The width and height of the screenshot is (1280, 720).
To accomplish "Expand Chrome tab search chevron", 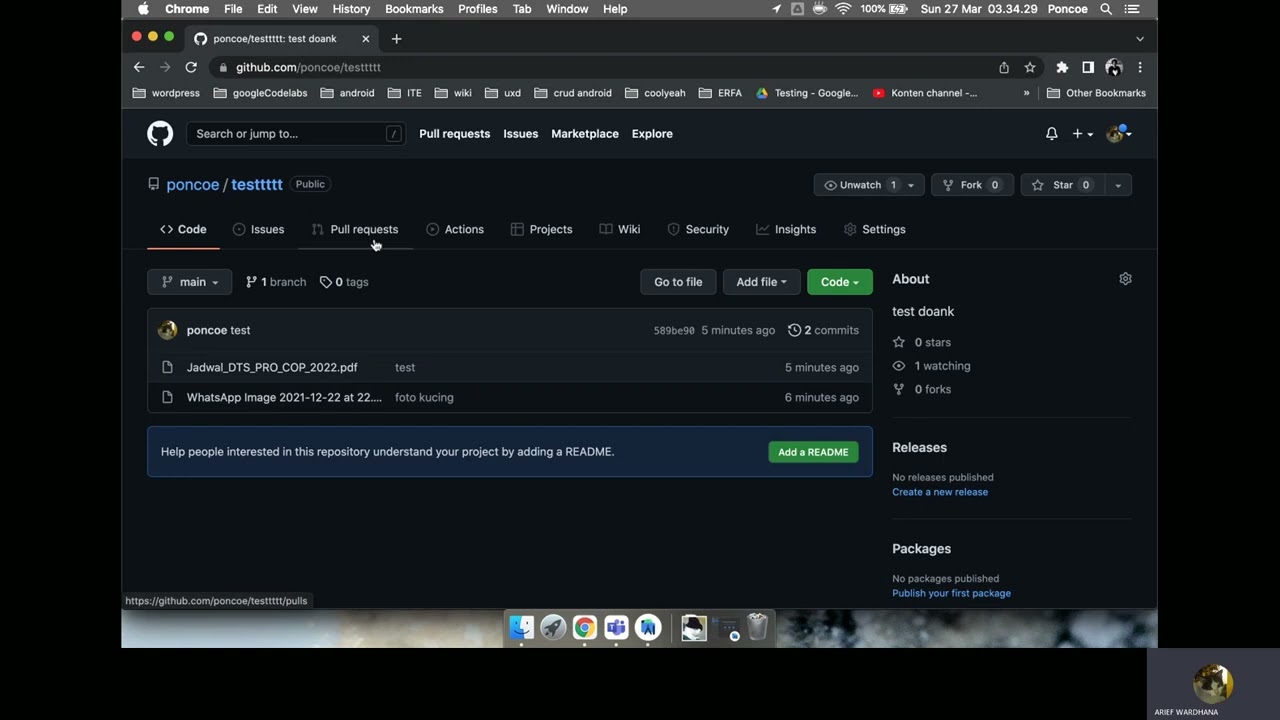I will [1140, 39].
